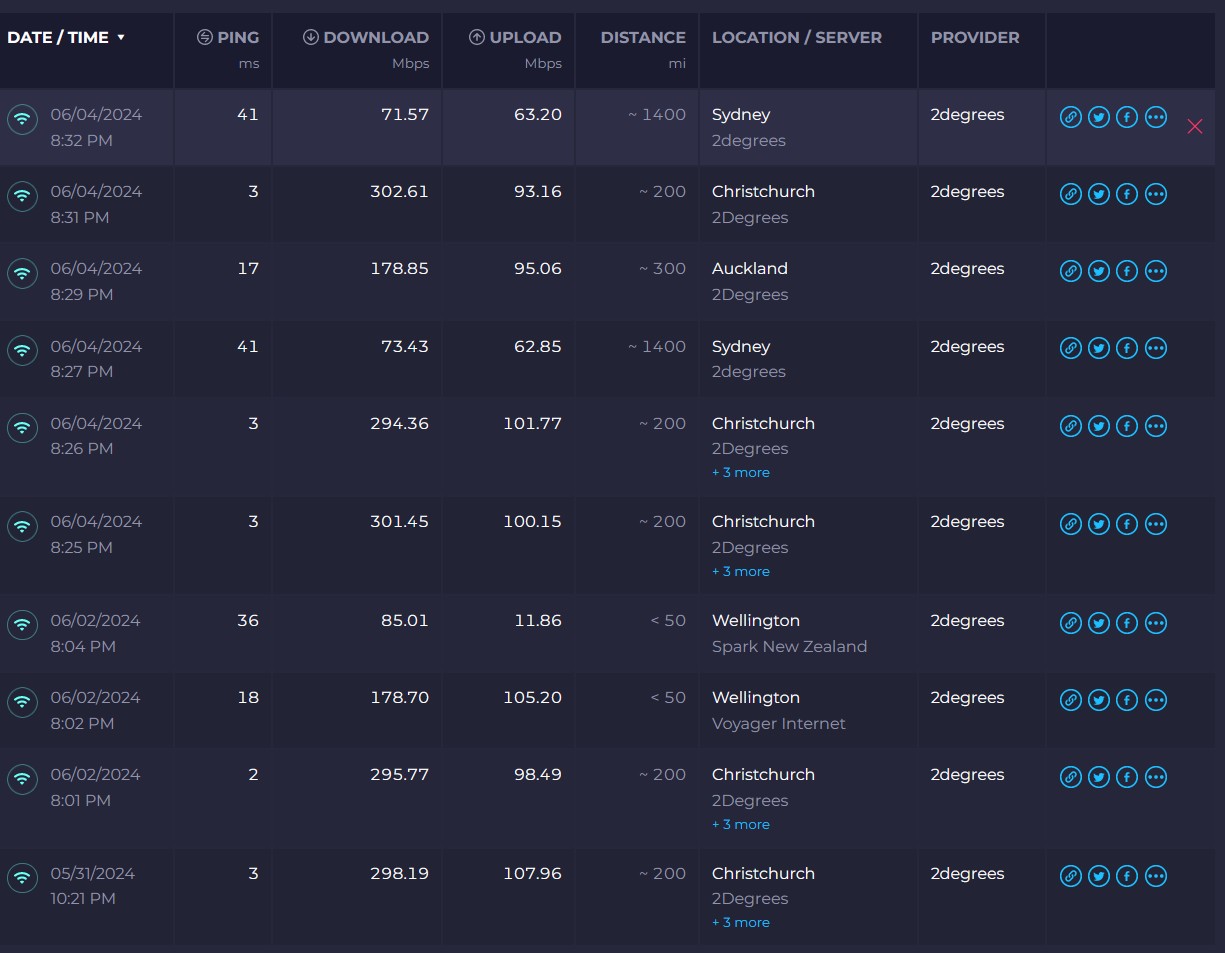
Task: Click the Wi-Fi icon on the 8:32 PM row
Action: click(x=22, y=119)
